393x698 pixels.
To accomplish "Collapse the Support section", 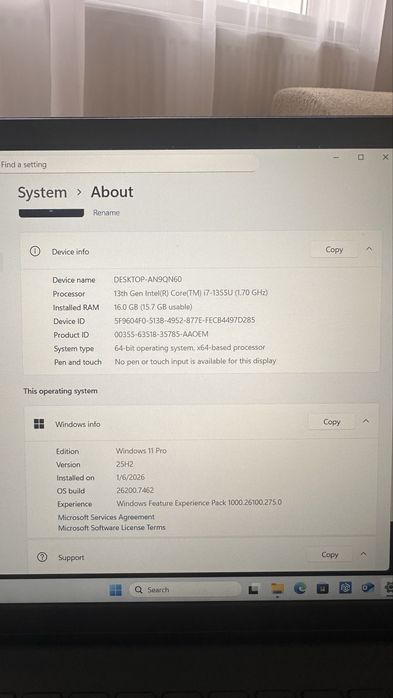I will click(364, 554).
